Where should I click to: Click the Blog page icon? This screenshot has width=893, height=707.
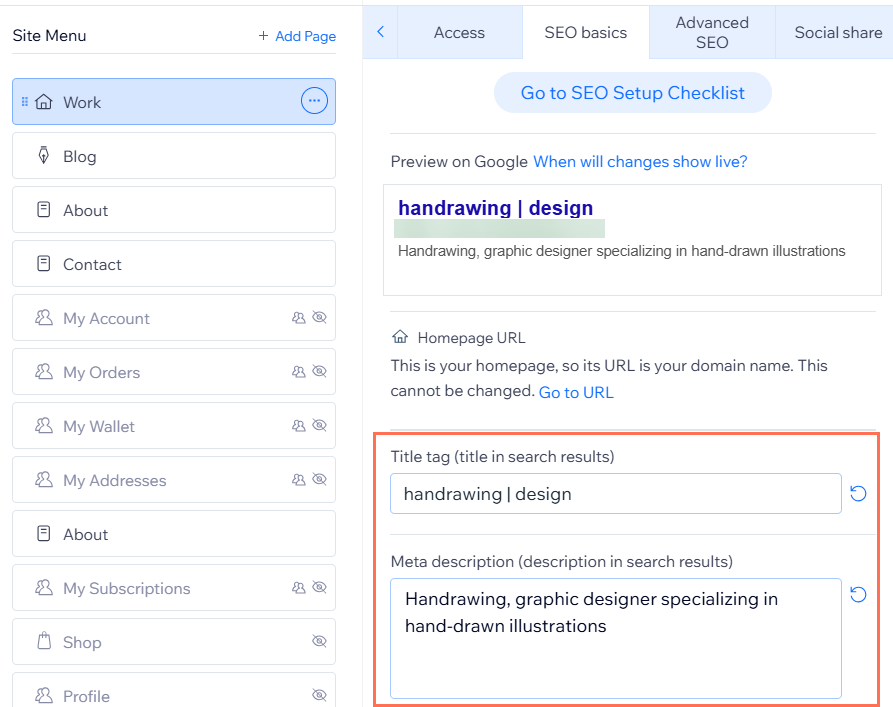[43, 155]
